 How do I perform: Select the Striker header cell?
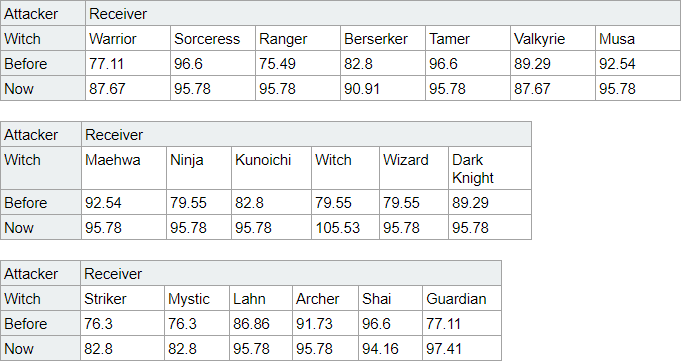[122, 299]
